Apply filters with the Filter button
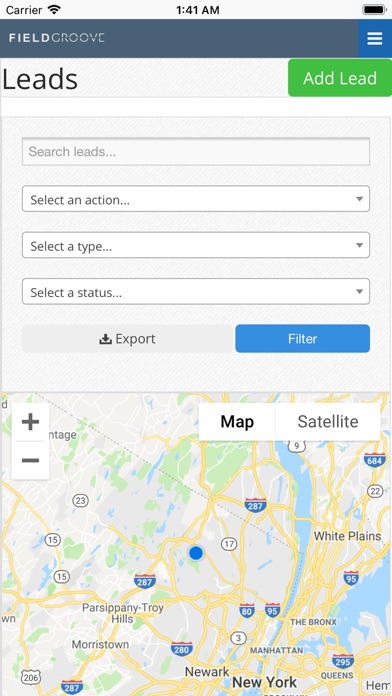Screen dimensions: 392x696 [x=302, y=339]
